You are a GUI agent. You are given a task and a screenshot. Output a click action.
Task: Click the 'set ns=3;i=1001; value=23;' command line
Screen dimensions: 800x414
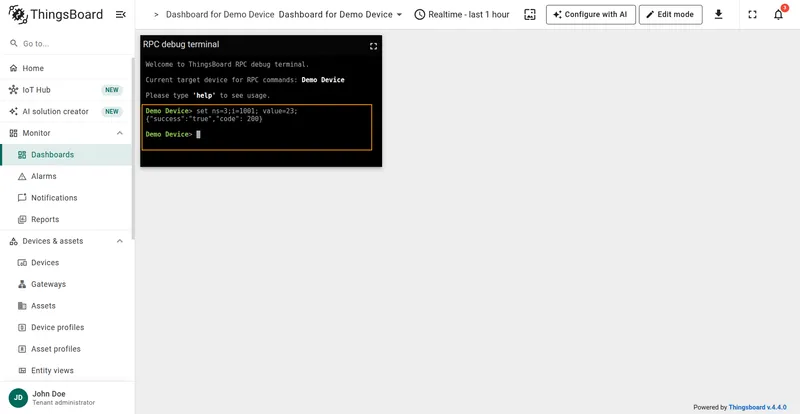[246, 111]
